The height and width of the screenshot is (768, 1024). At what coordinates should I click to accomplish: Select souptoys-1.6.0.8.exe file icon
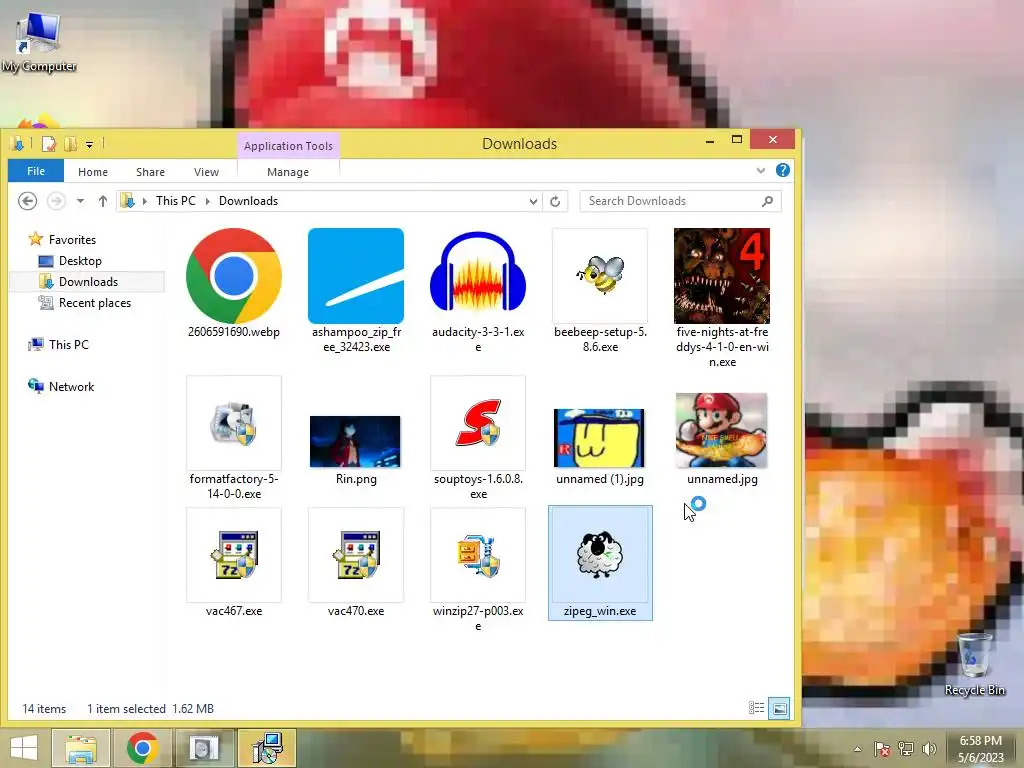point(478,423)
